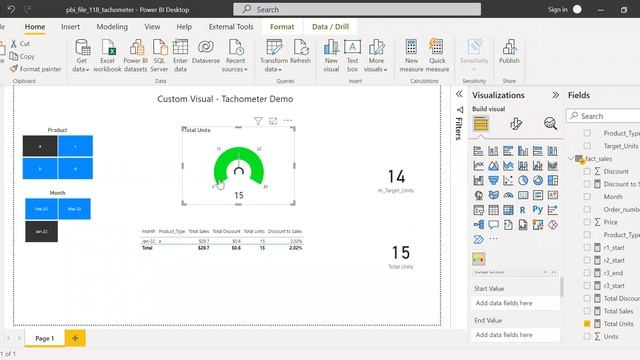The width and height of the screenshot is (640, 360).
Task: Click the End Value field well
Action: [515, 335]
